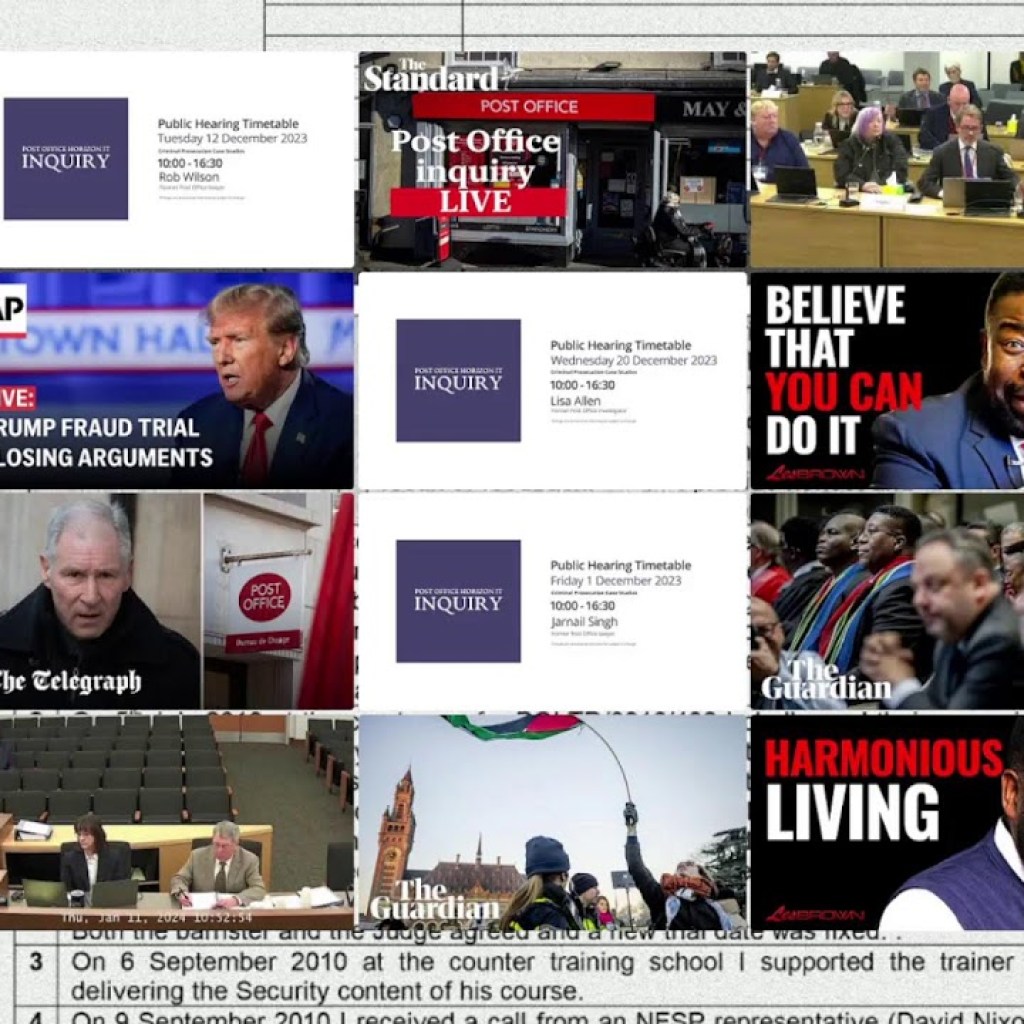Open the Believe That You Can Do It video
1024x1024 pixels.
click(x=886, y=380)
